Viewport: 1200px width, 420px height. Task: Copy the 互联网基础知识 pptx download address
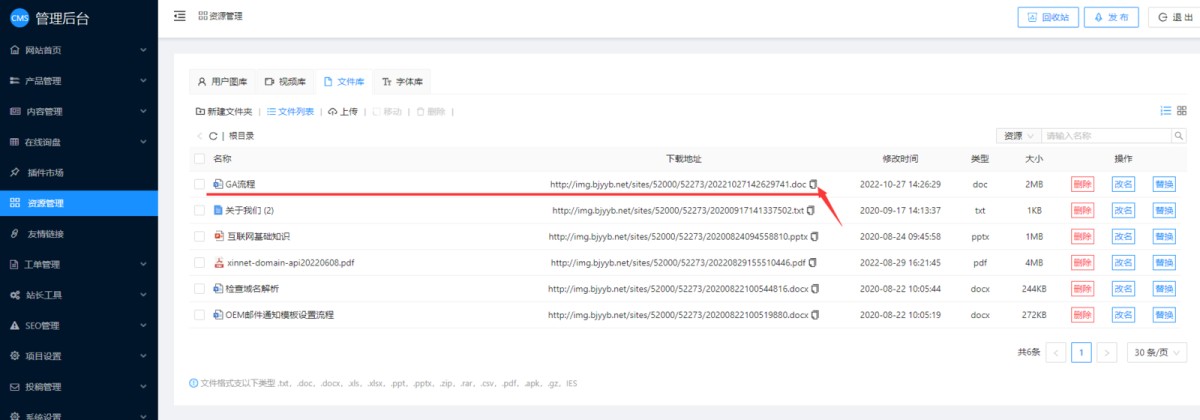point(814,236)
